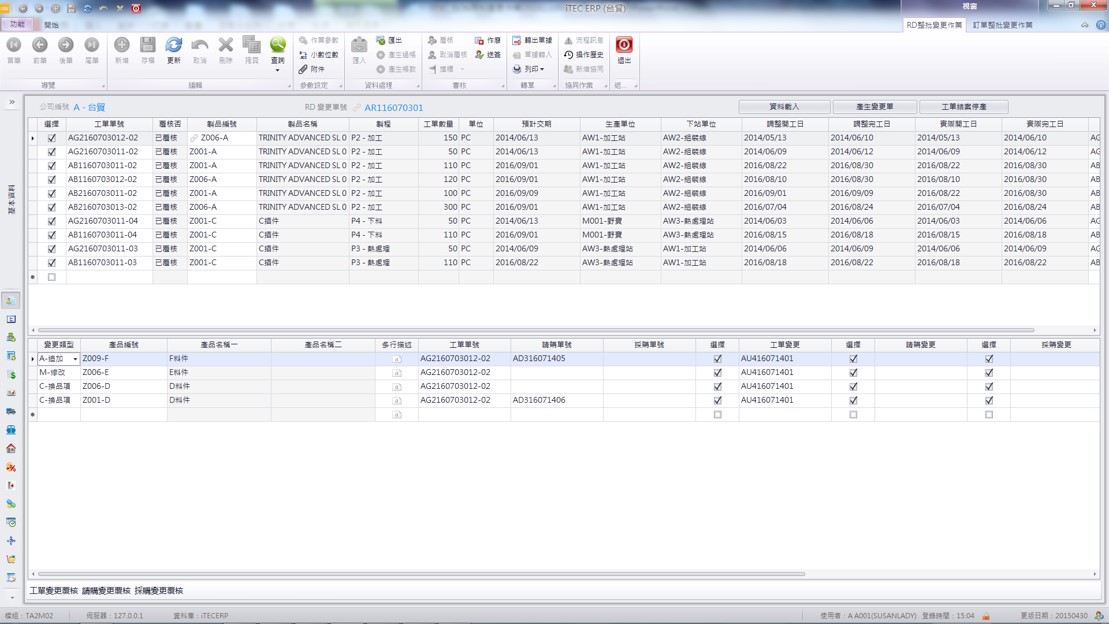Open the 查詢 search dropdown arrow
Image resolution: width=1109 pixels, height=624 pixels.
coord(278,71)
